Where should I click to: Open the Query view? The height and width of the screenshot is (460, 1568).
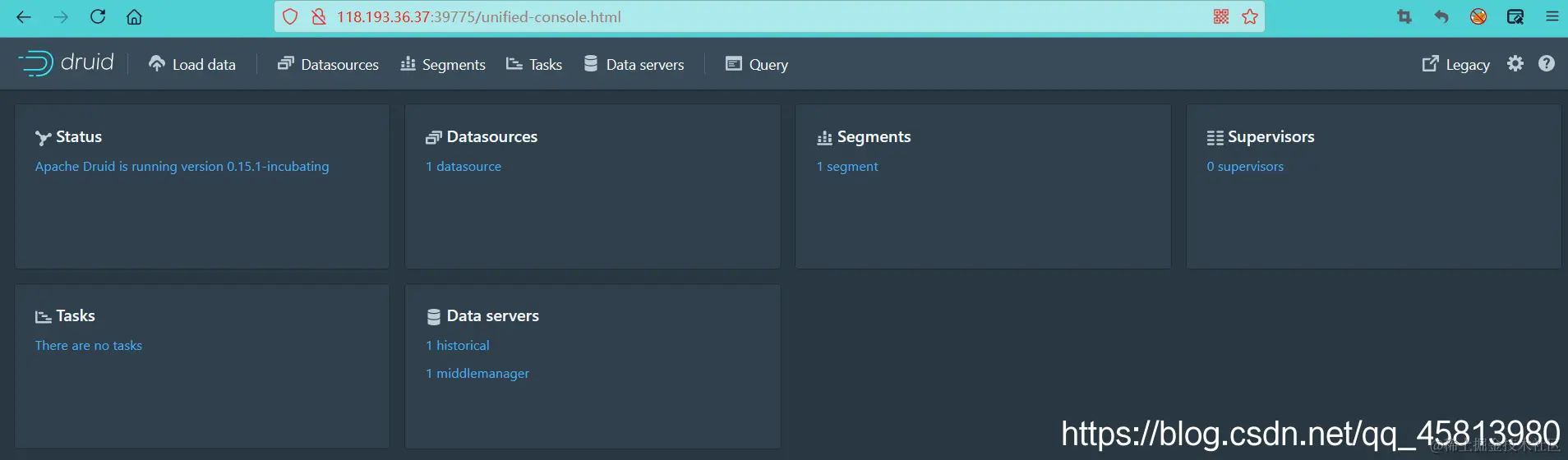coord(757,64)
